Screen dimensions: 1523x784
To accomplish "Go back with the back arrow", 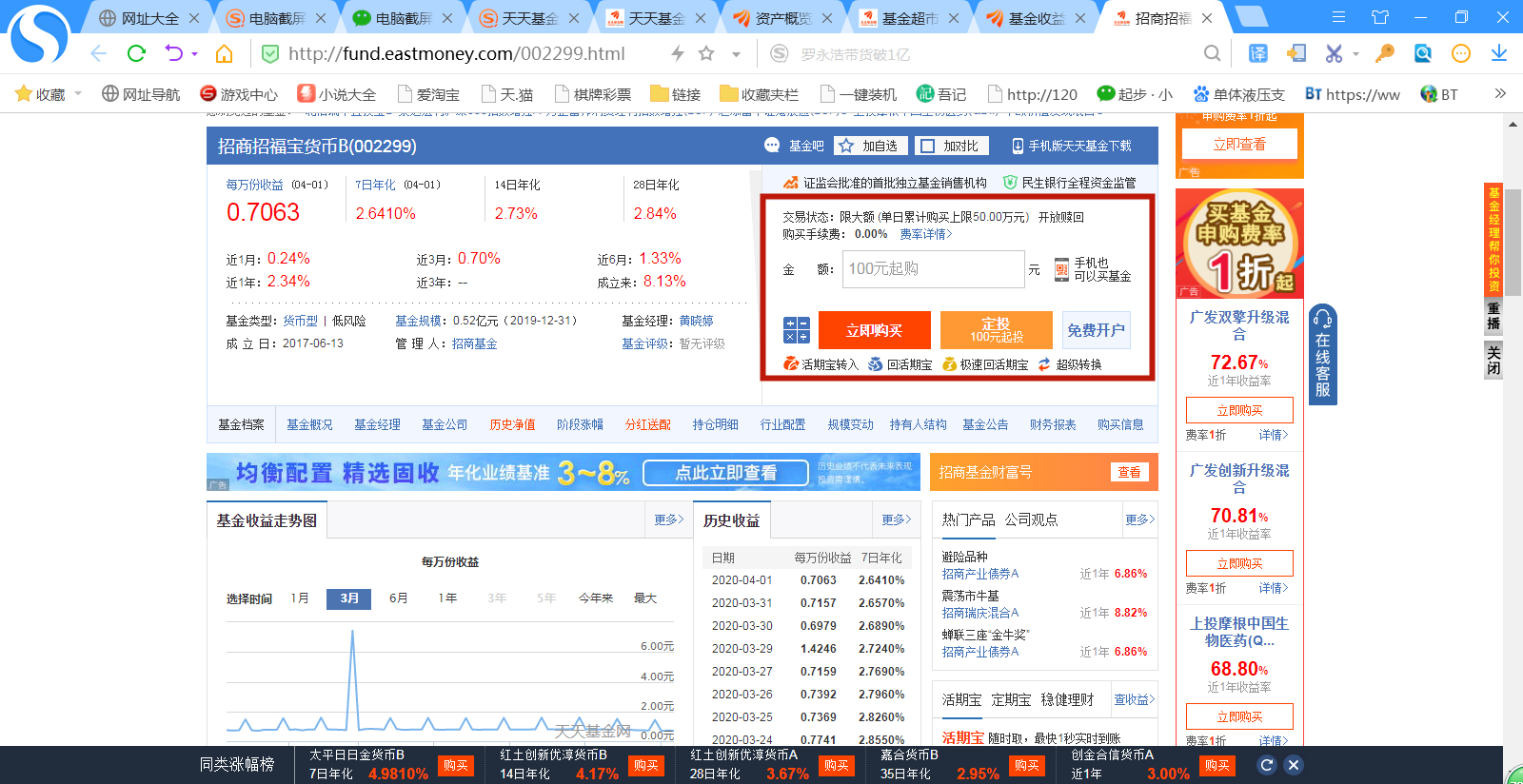I will [x=98, y=53].
